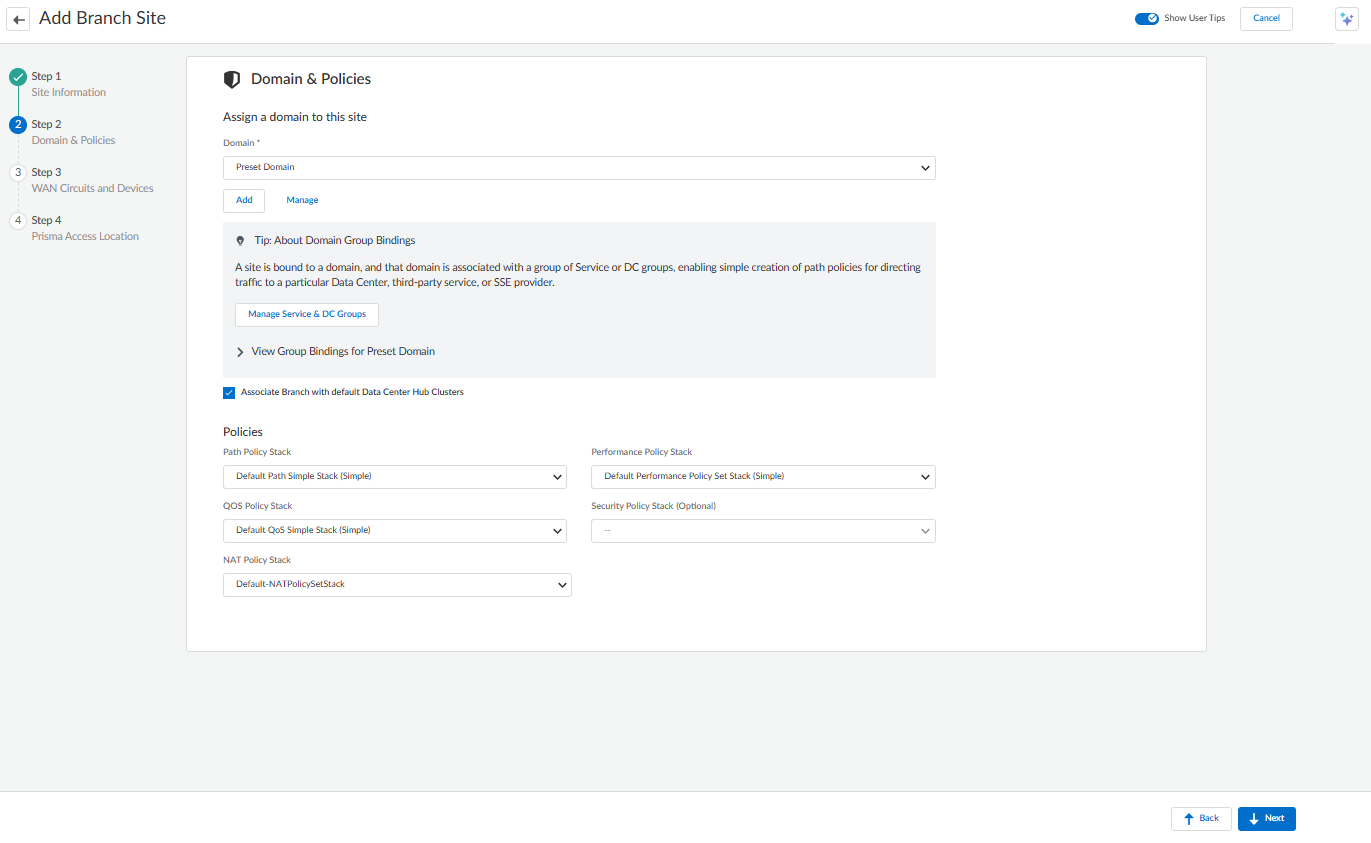Open the NAT Policy Stack dropdown
The image size is (1371, 843).
pyautogui.click(x=397, y=585)
